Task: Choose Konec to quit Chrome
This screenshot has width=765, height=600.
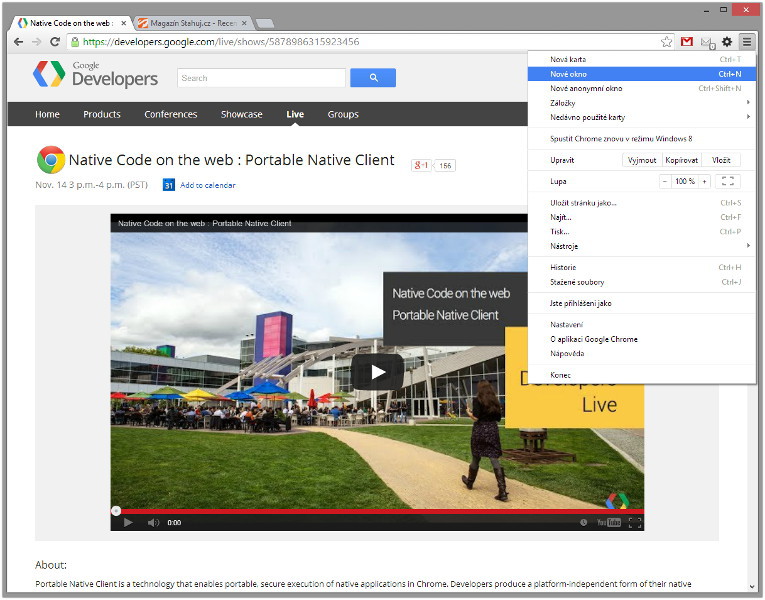Action: [642, 375]
